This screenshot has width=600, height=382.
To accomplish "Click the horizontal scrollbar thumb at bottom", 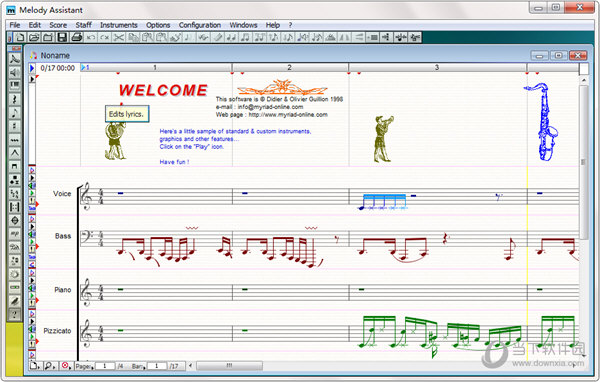I will (x=229, y=366).
